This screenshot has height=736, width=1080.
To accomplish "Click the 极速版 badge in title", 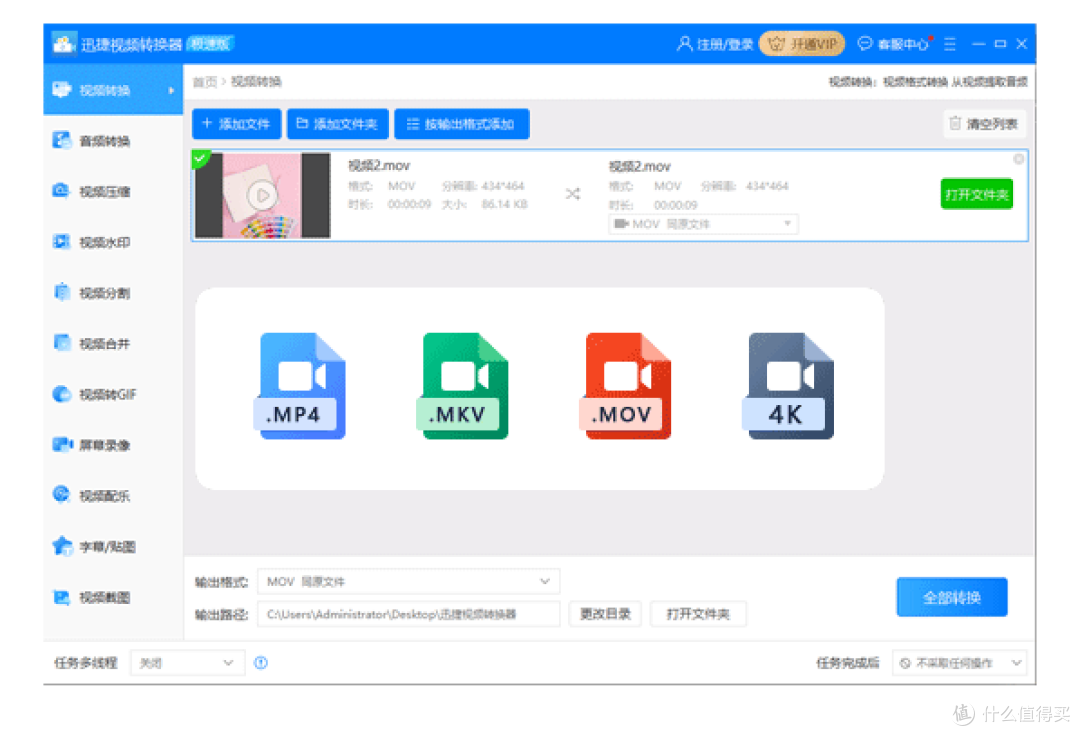I will click(x=211, y=44).
